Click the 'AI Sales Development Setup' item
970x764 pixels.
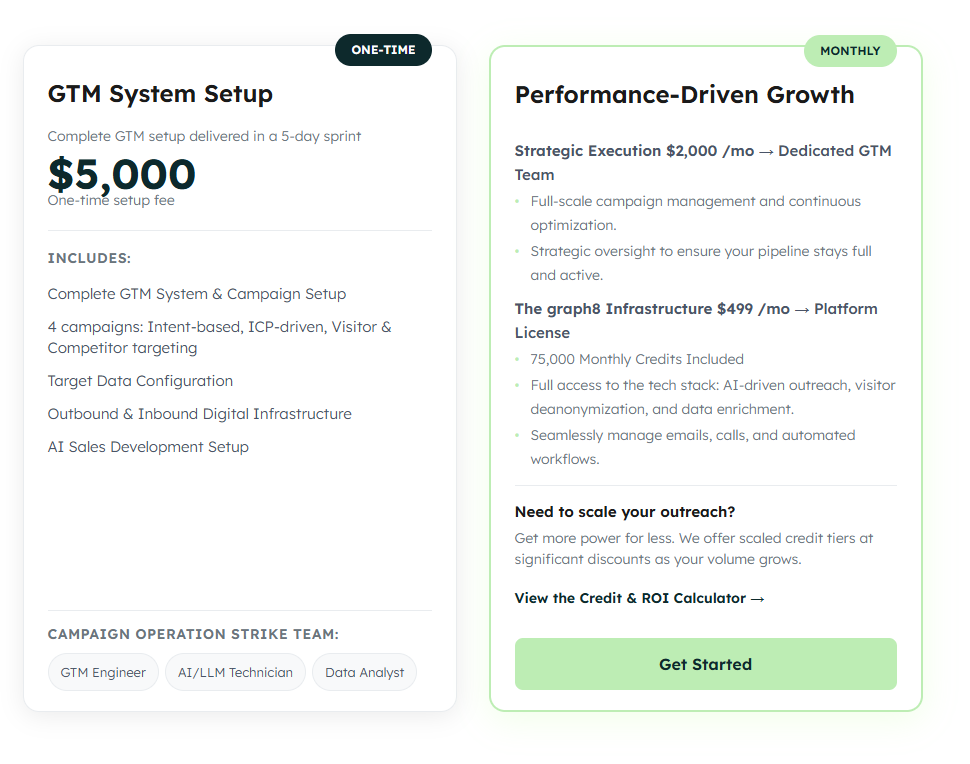click(x=148, y=447)
